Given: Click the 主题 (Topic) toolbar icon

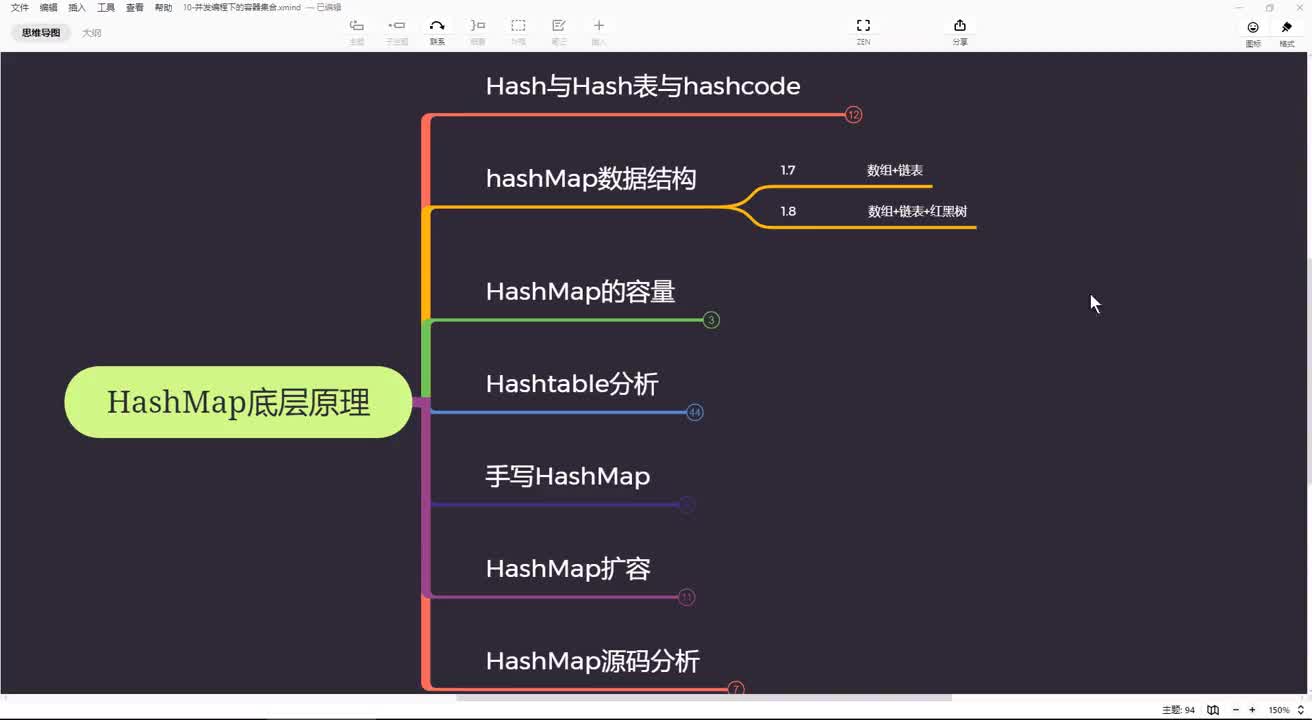Looking at the screenshot, I should point(357,26).
